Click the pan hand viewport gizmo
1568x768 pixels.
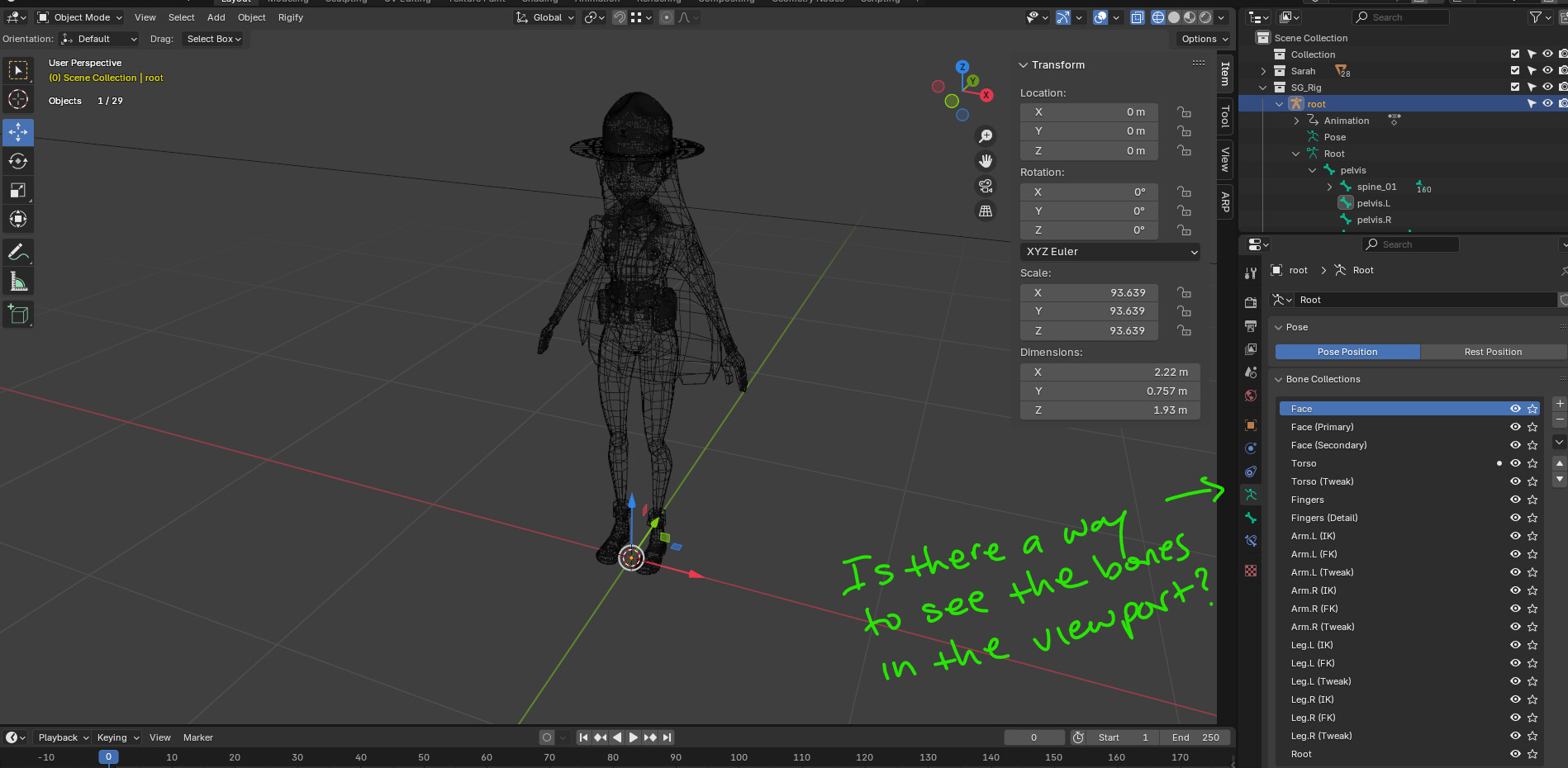pyautogui.click(x=986, y=161)
